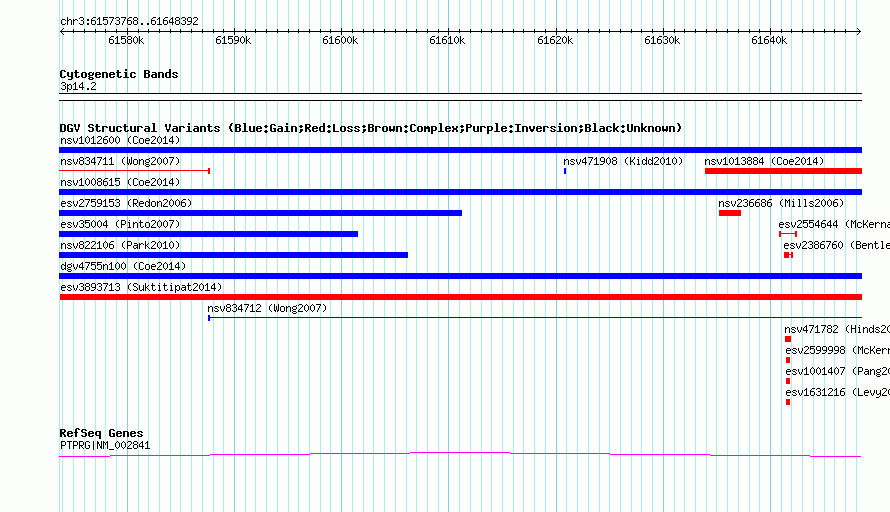Click the 61640k ruler position label
The width and height of the screenshot is (890, 512).
(x=769, y=40)
